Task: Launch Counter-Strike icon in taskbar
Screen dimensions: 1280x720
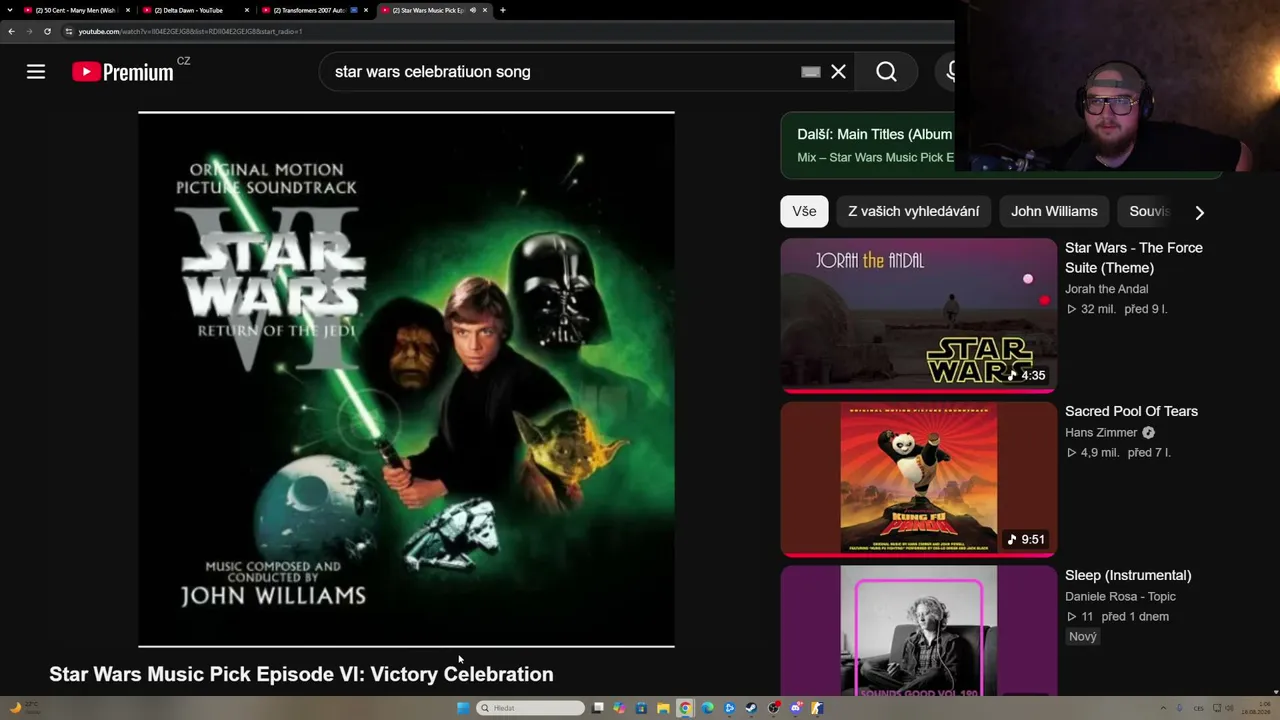Action: 817,708
